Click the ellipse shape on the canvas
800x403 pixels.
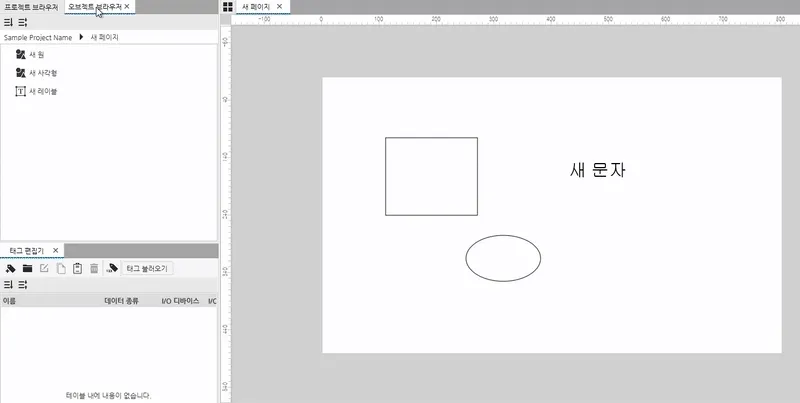503,258
